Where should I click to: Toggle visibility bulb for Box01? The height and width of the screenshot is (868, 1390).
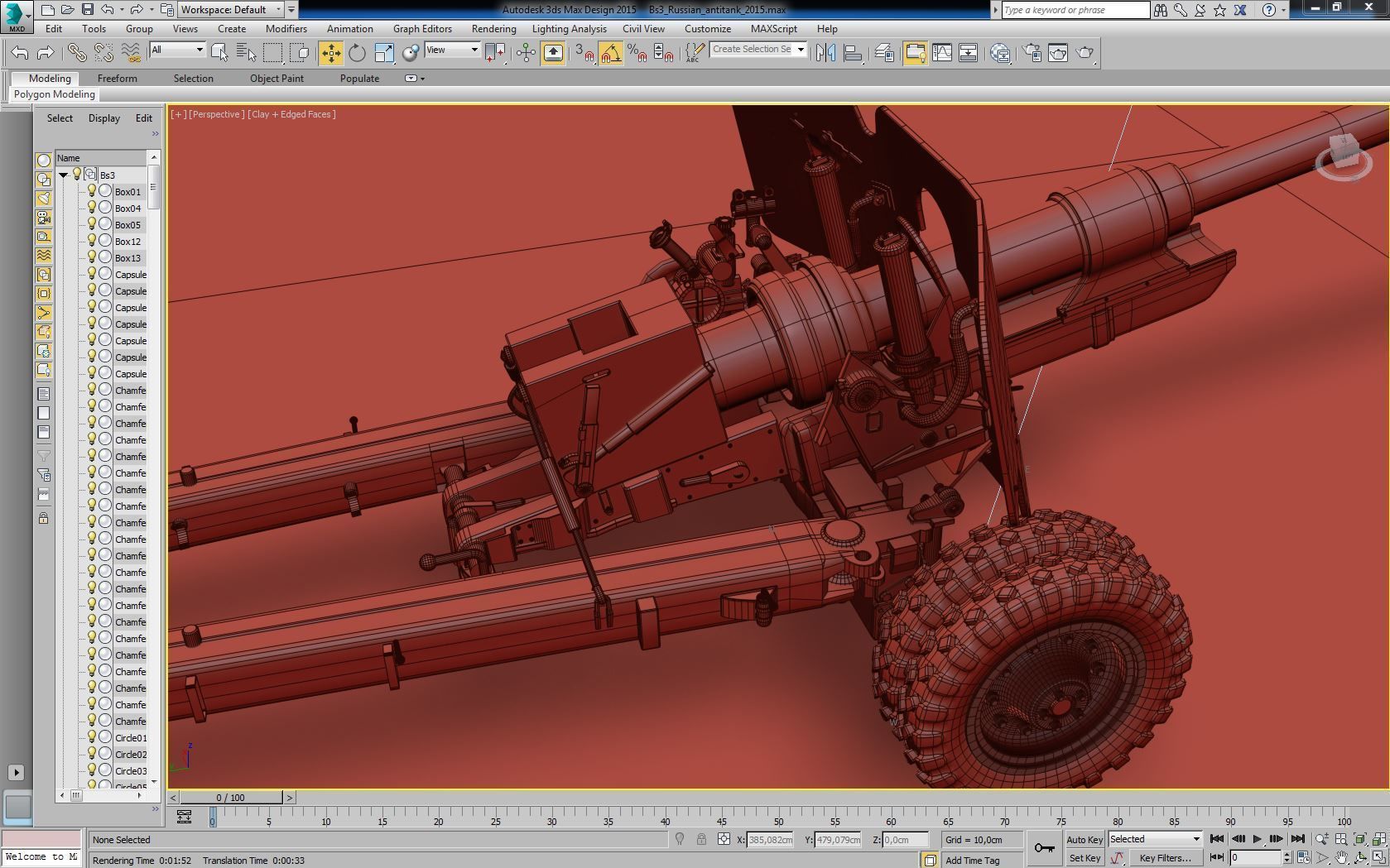click(x=92, y=191)
